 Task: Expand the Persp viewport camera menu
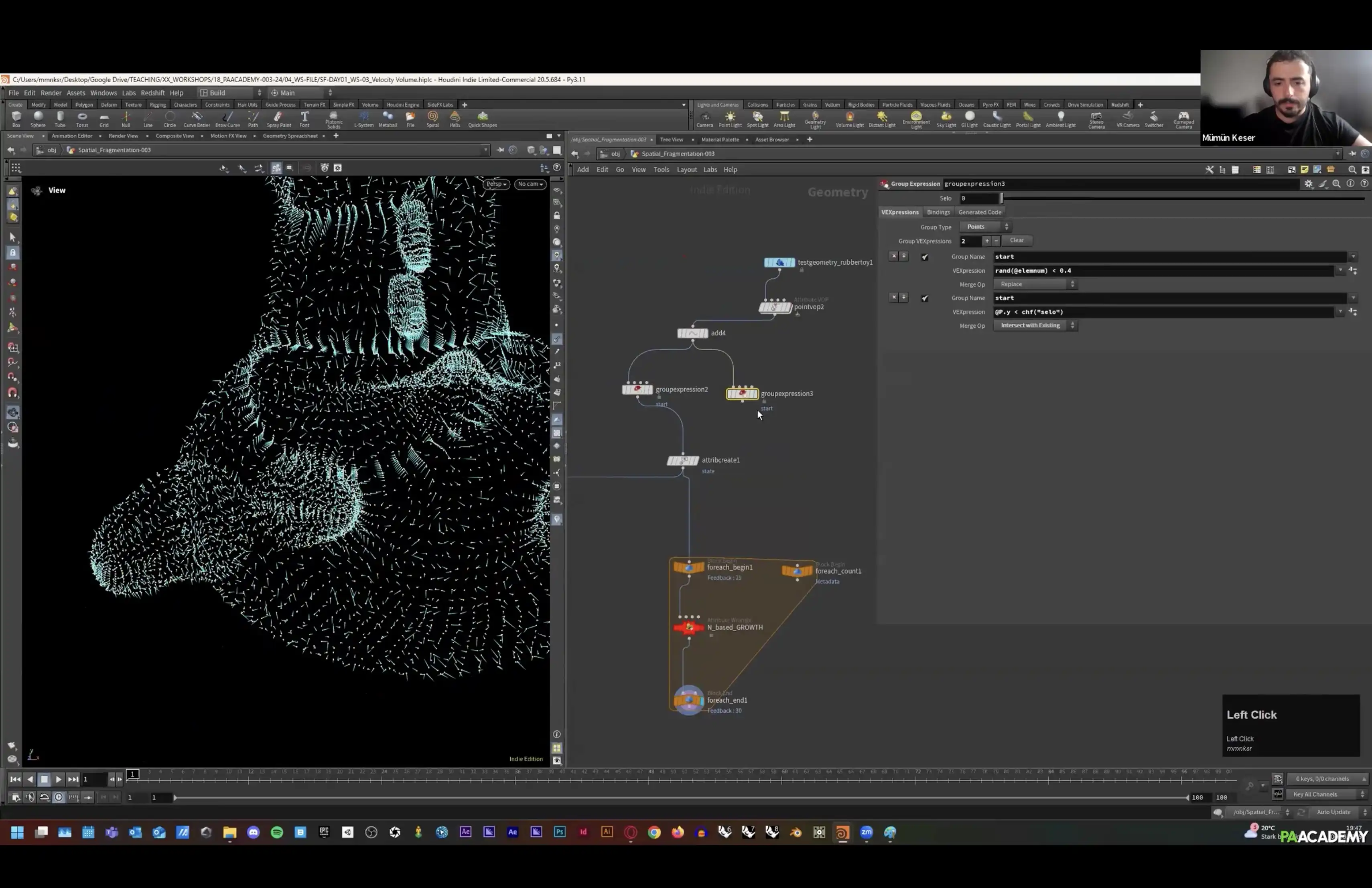click(x=496, y=184)
